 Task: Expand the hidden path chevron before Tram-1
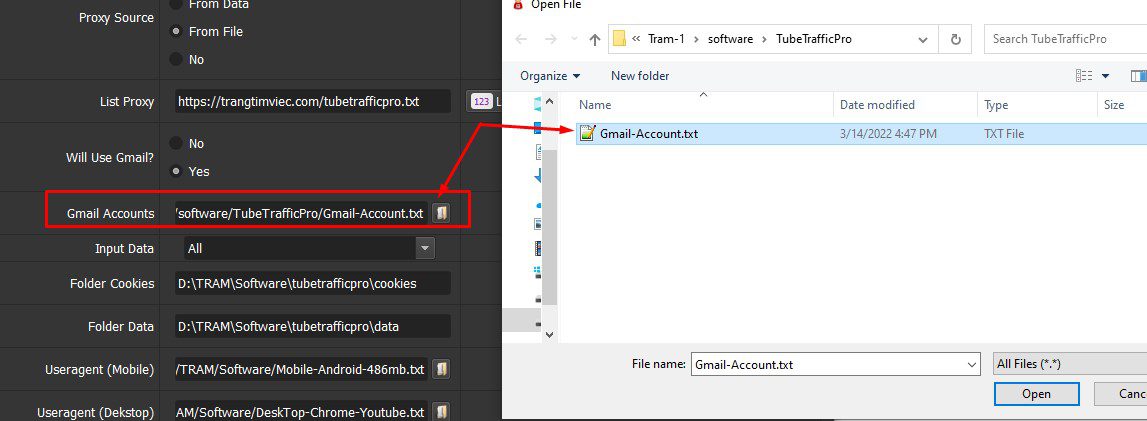click(x=636, y=39)
